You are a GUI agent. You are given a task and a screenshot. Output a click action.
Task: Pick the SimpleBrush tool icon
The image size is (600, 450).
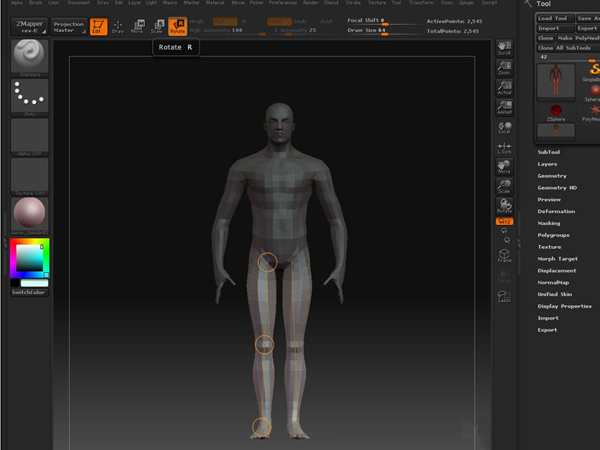[592, 73]
